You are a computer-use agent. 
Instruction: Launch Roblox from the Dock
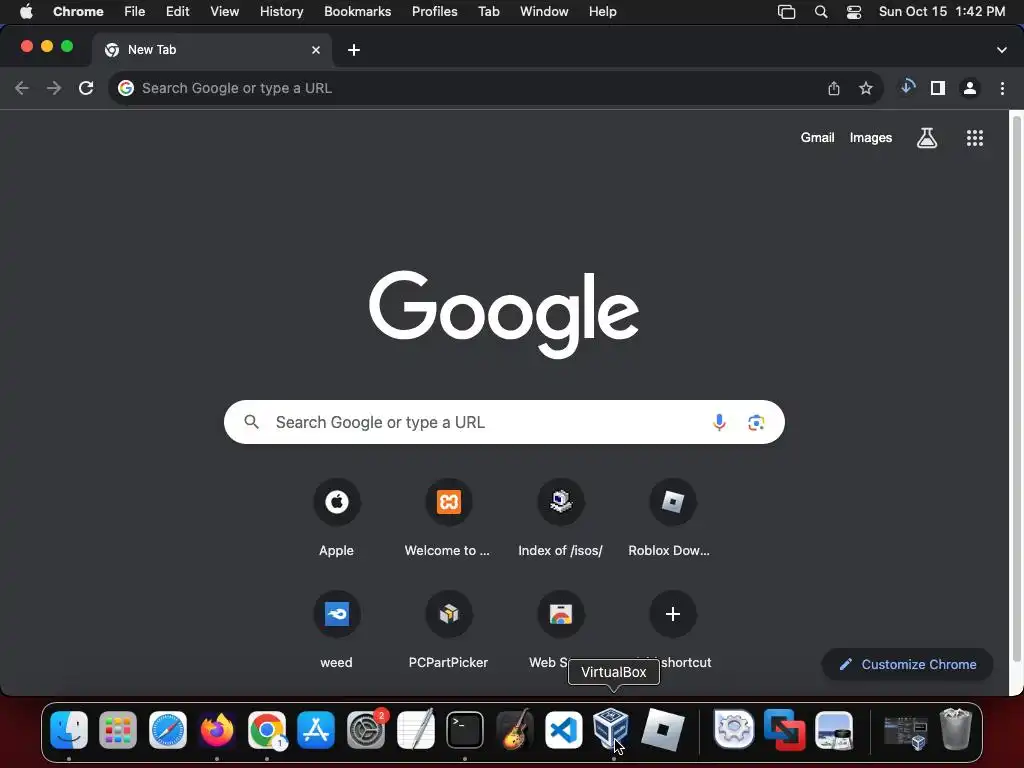[x=662, y=729]
